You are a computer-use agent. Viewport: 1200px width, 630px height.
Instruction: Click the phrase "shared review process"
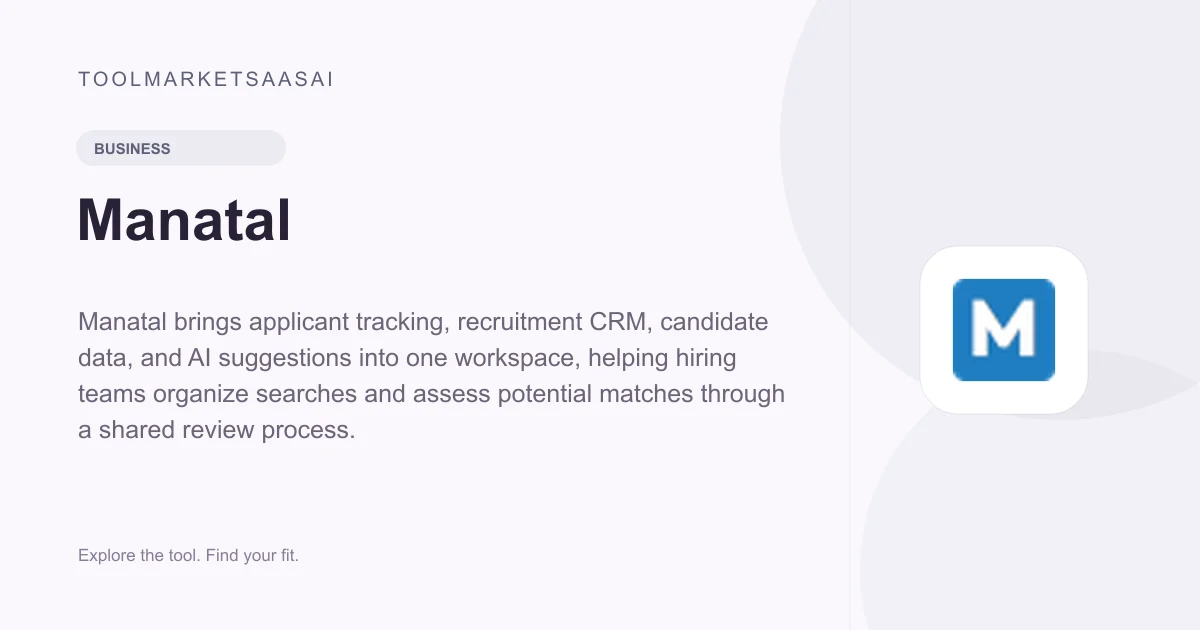tap(227, 430)
